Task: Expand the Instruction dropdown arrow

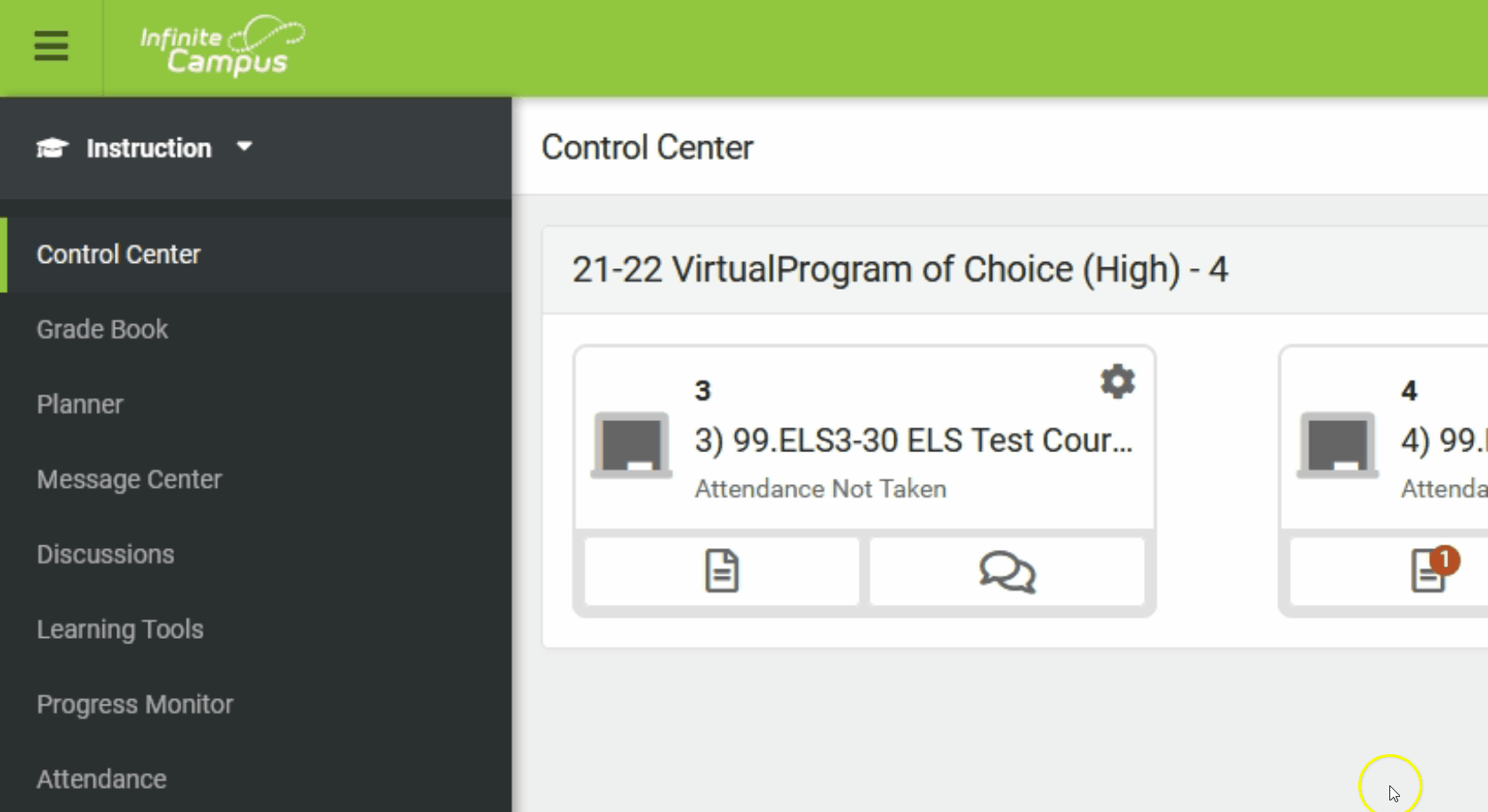Action: coord(244,147)
